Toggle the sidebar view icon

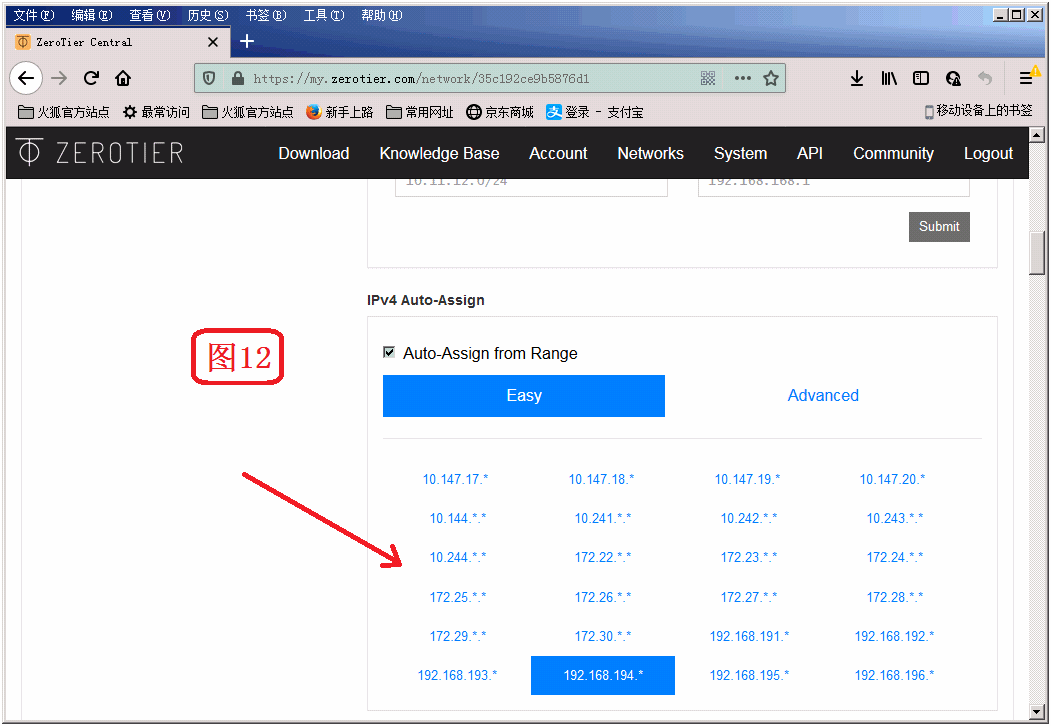(x=921, y=78)
